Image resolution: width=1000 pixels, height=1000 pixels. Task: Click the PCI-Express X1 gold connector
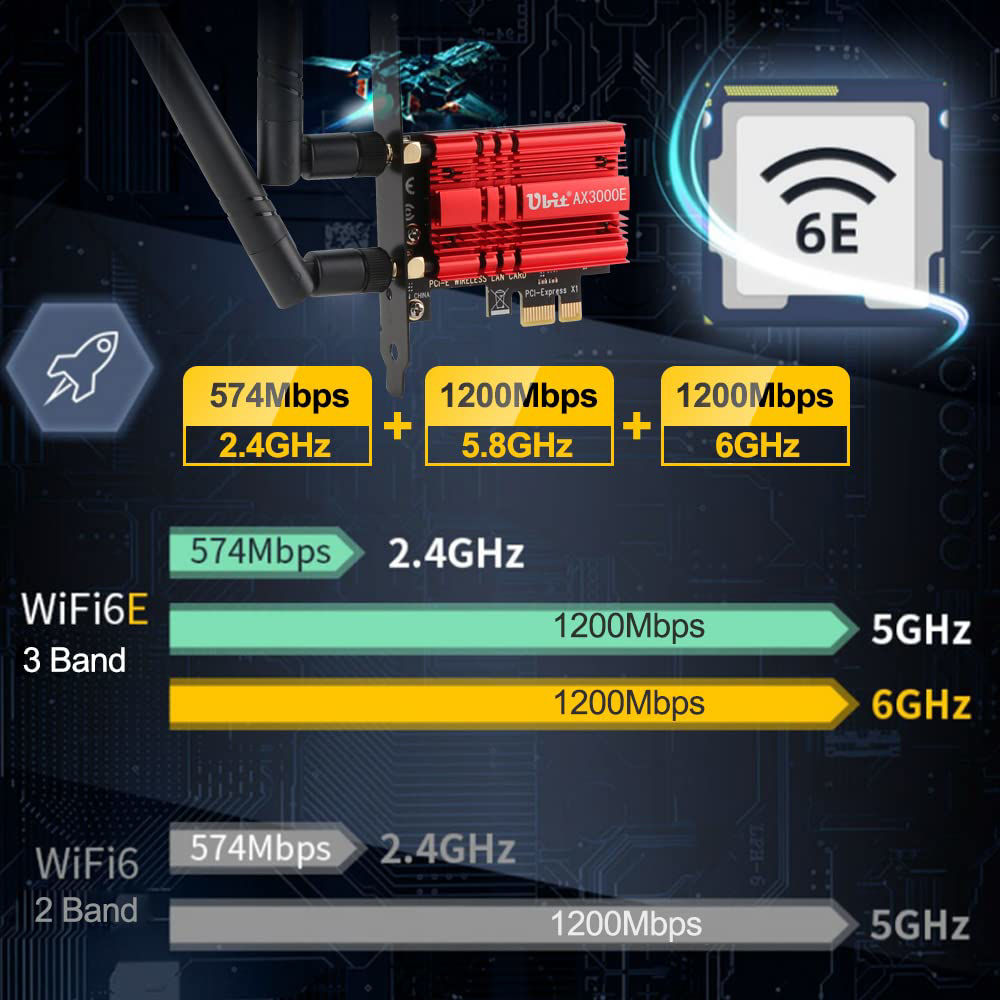click(x=552, y=312)
